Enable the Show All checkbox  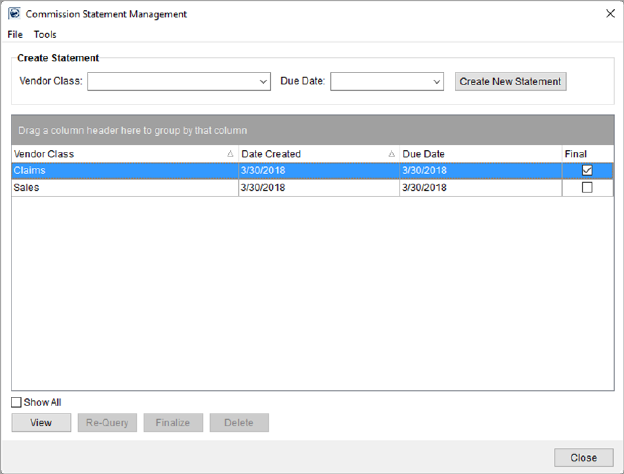click(16, 402)
